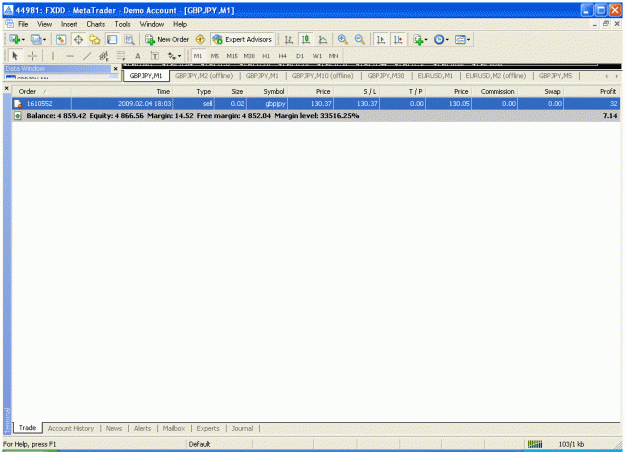This screenshot has height=452, width=625.
Task: Open the File menu
Action: [23, 24]
